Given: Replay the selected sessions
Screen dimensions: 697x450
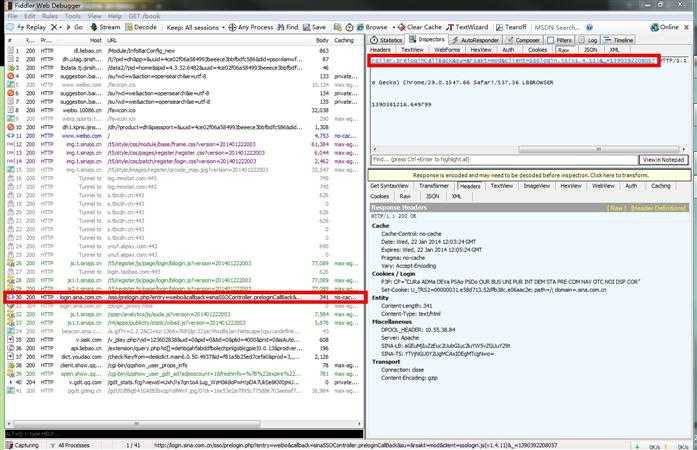Looking at the screenshot, I should [x=32, y=27].
